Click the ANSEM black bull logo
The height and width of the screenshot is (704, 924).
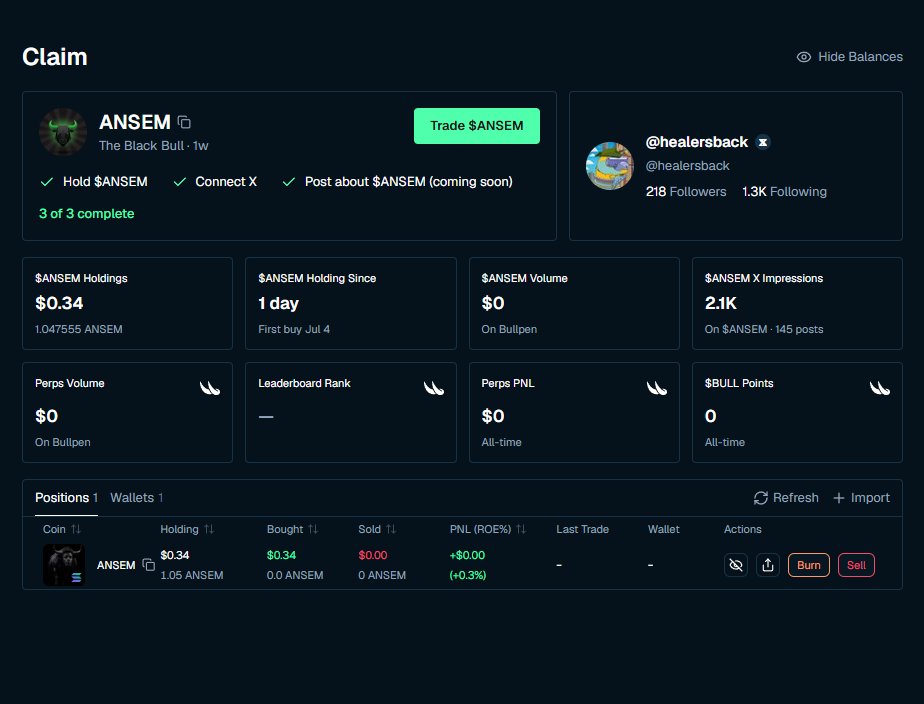[x=62, y=131]
